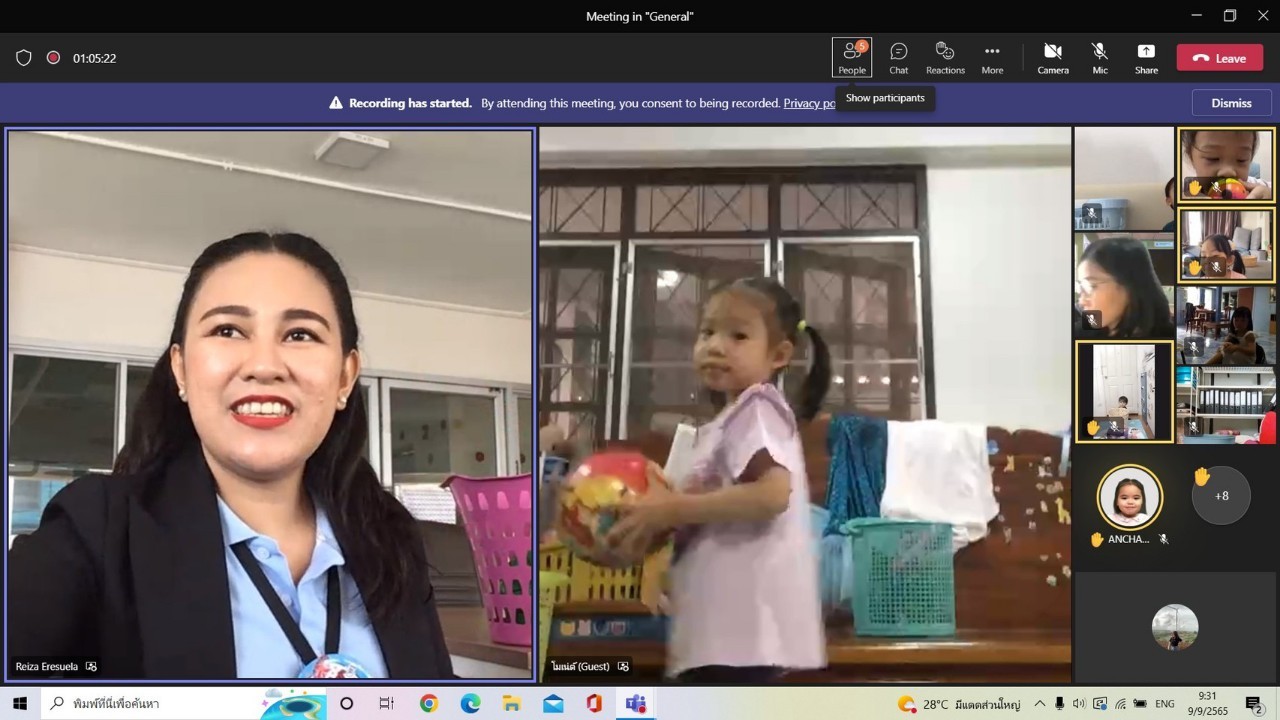The width and height of the screenshot is (1280, 720).
Task: Click the taskbar search box
Action: [183, 704]
